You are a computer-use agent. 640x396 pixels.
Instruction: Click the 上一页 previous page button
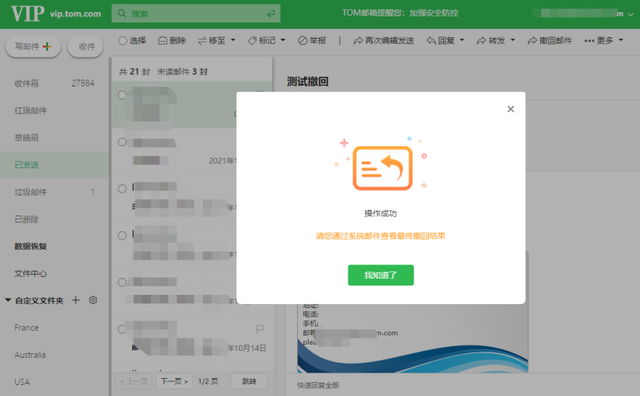coord(134,381)
